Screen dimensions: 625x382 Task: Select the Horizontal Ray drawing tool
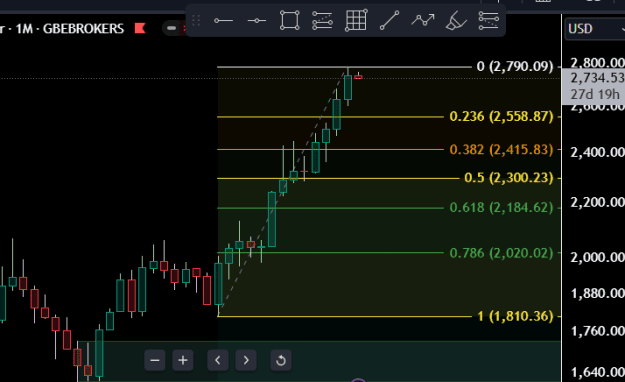click(223, 20)
